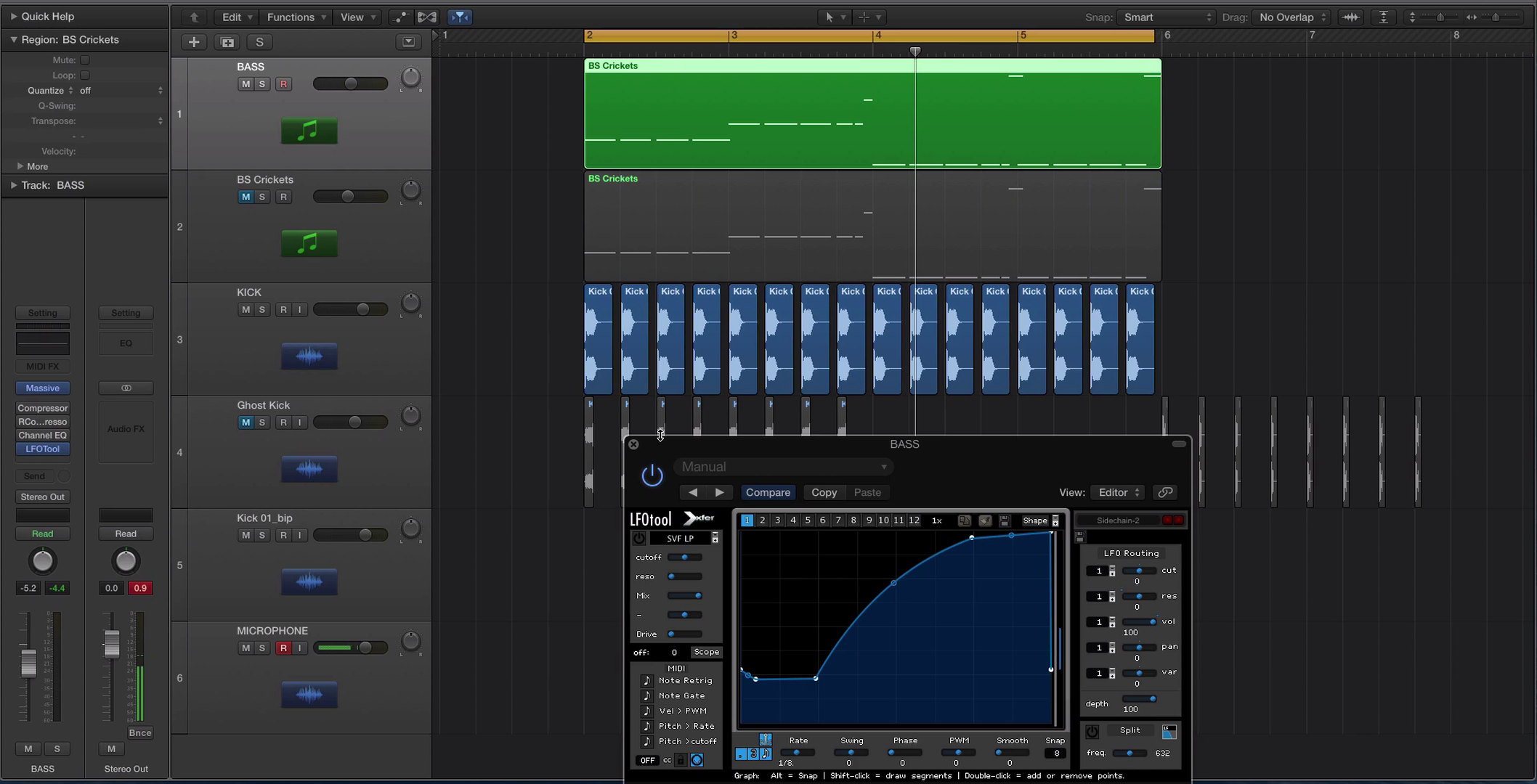Record-arm the MICROPHONE track
The width and height of the screenshot is (1537, 784).
tap(283, 648)
